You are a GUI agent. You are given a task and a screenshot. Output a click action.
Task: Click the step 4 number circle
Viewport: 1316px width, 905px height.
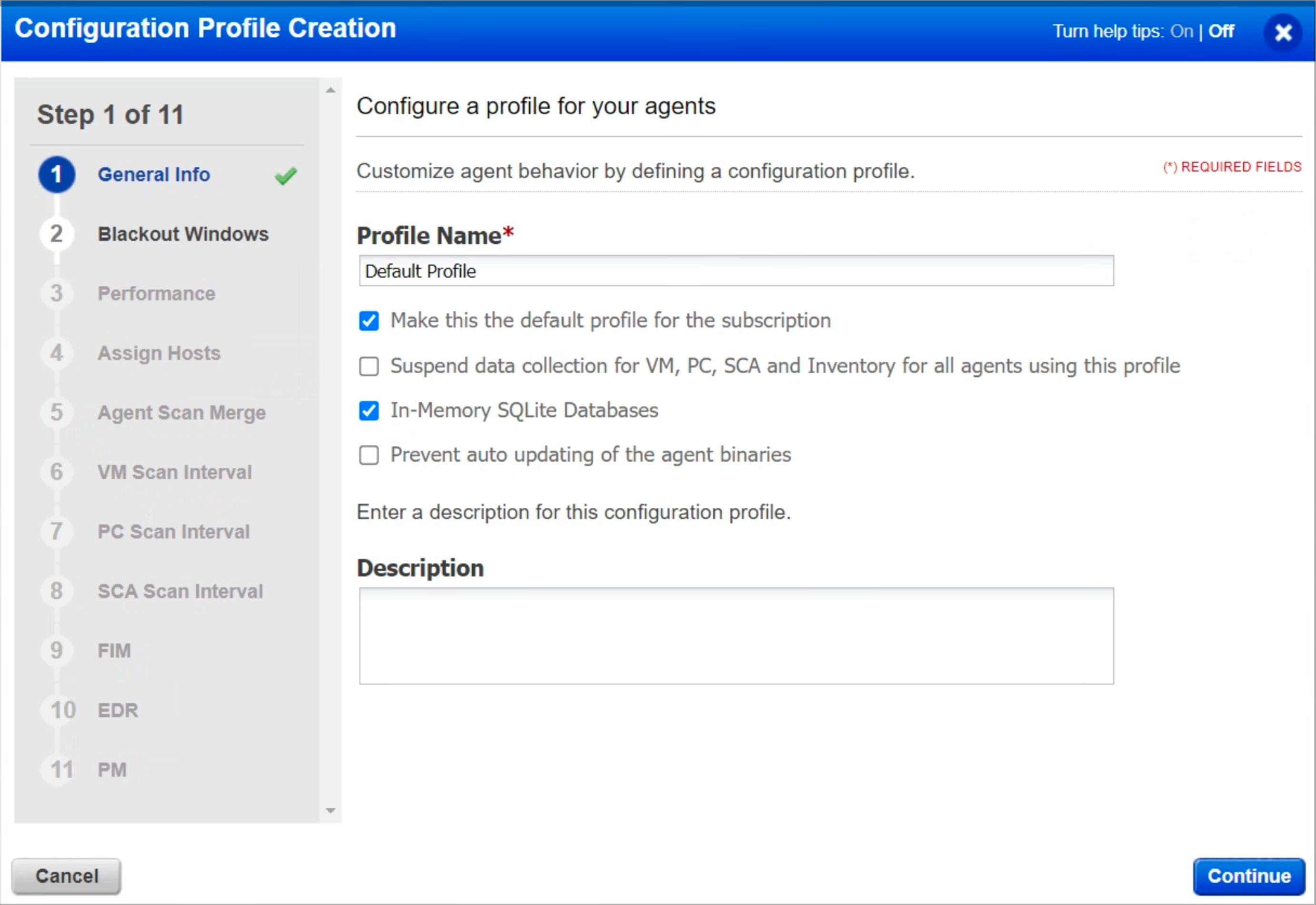point(57,352)
